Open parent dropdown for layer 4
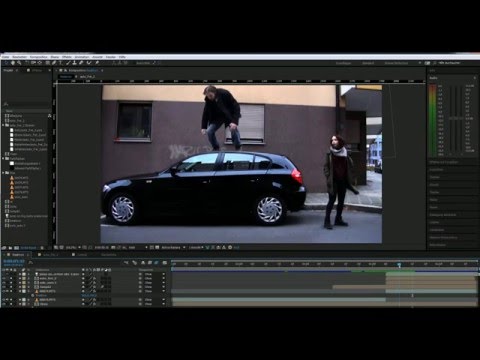 click(154, 287)
